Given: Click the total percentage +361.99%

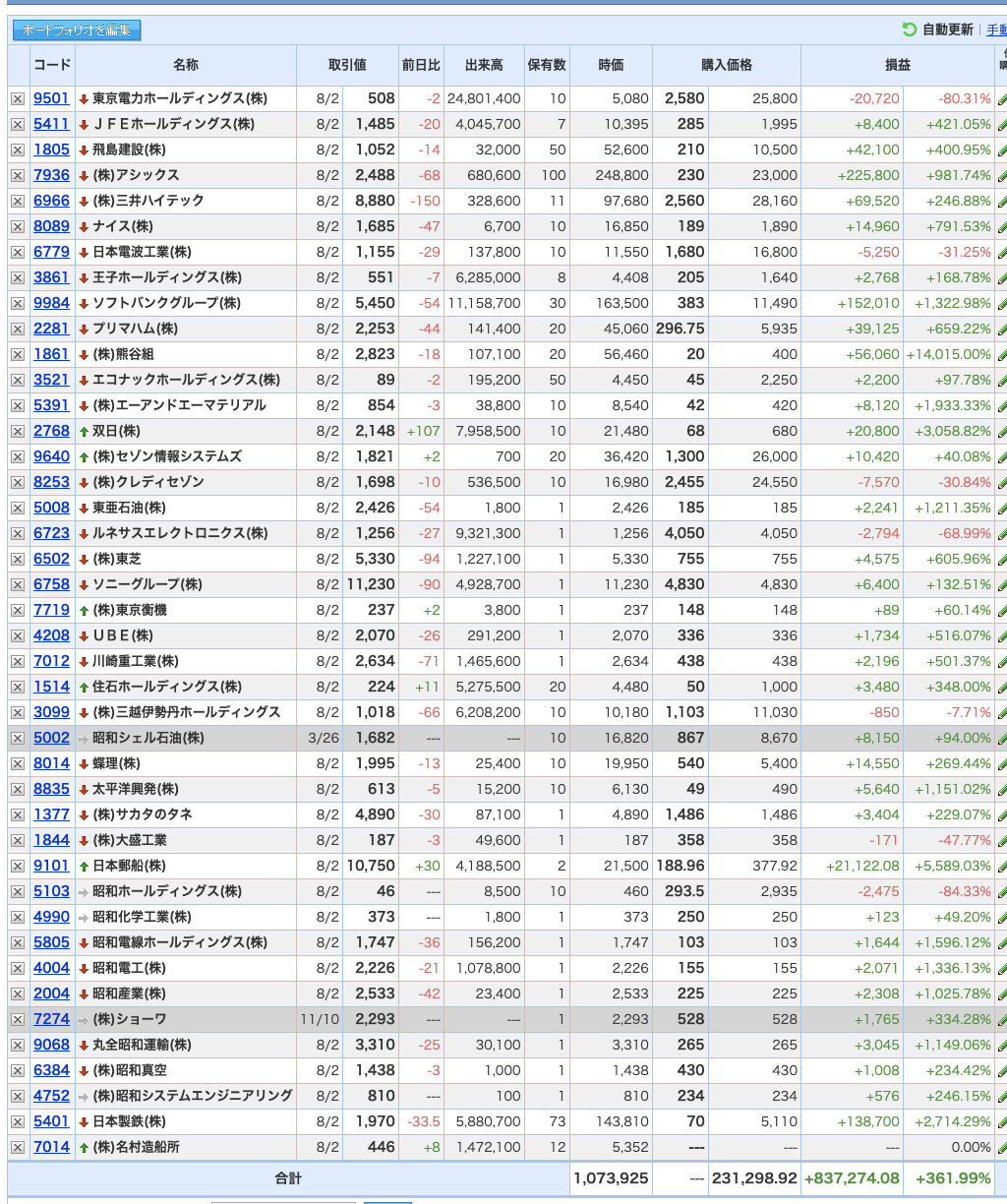Looking at the screenshot, I should click(953, 1178).
